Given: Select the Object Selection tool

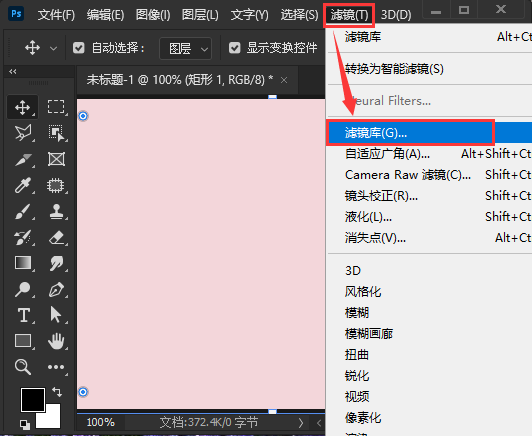Looking at the screenshot, I should pyautogui.click(x=56, y=133).
